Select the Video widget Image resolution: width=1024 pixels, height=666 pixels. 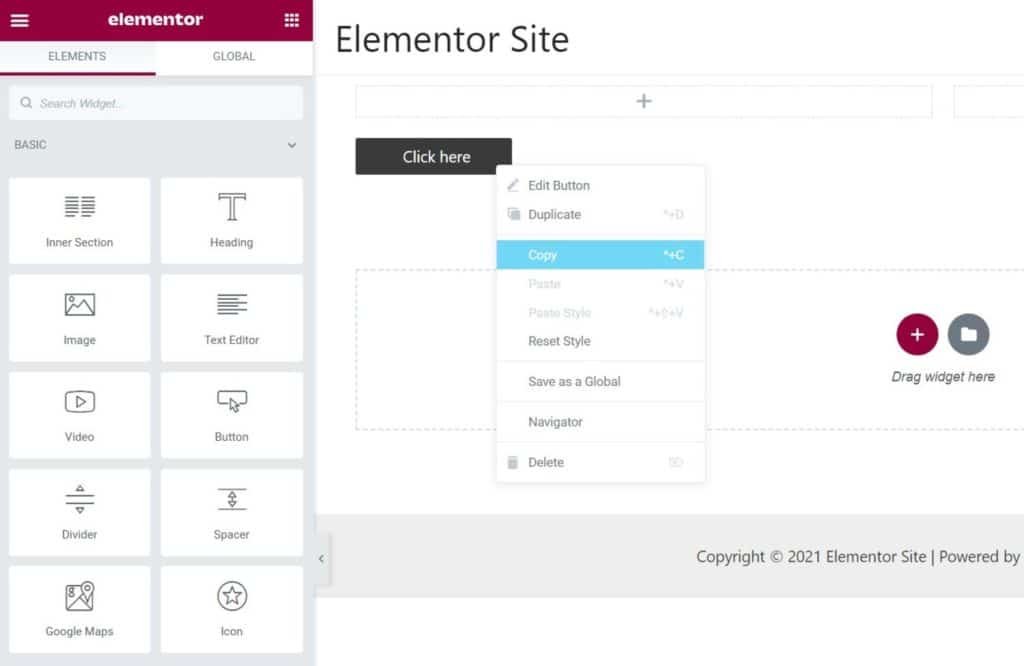[80, 415]
